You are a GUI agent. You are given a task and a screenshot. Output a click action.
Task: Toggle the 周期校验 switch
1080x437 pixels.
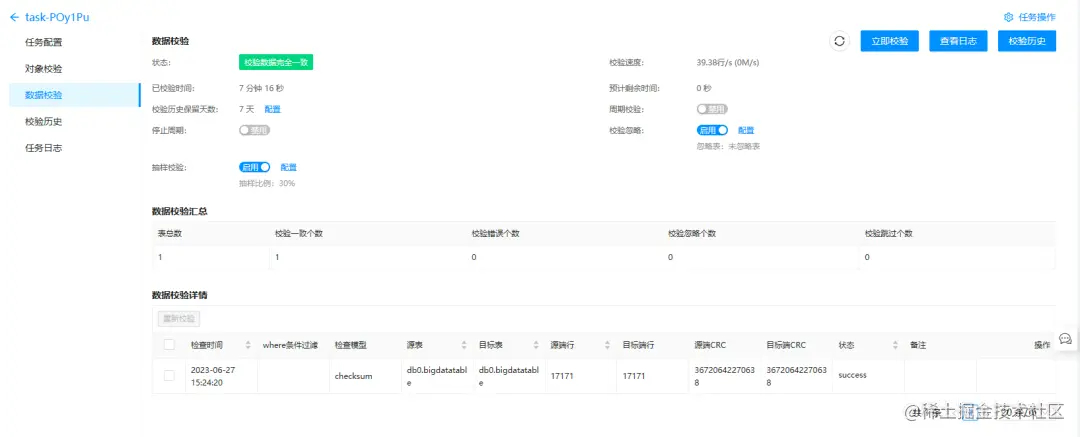coord(712,109)
